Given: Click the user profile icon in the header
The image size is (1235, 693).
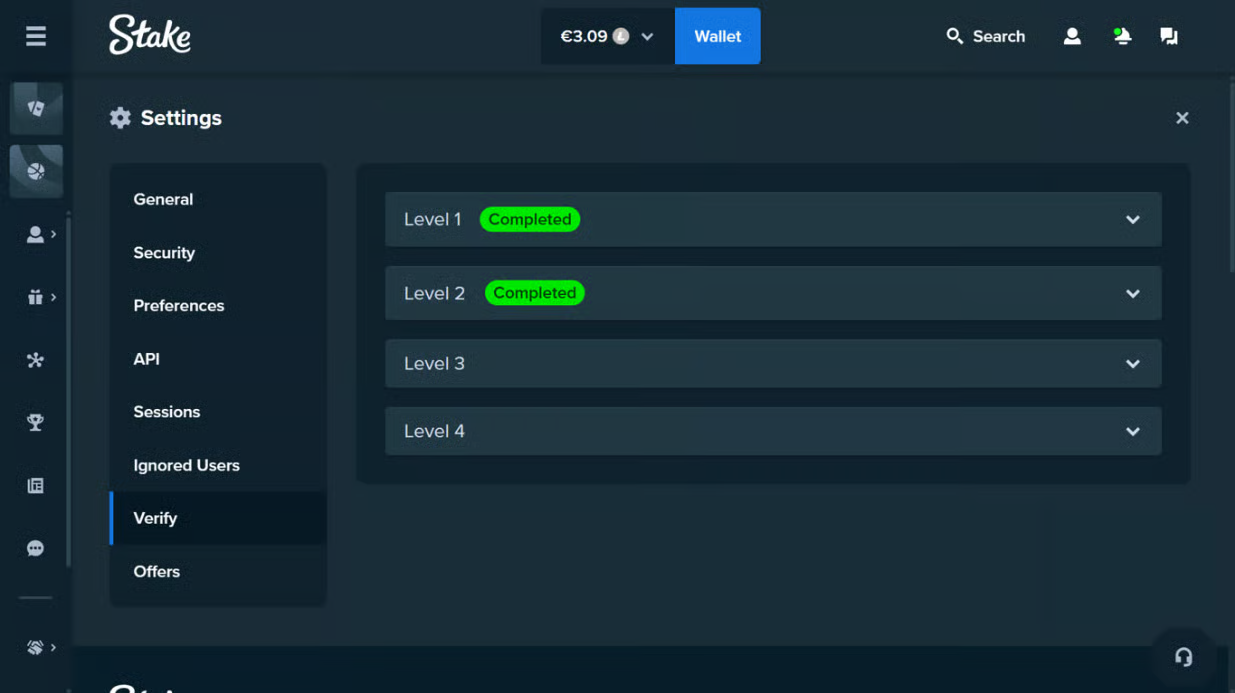Looking at the screenshot, I should coord(1072,36).
